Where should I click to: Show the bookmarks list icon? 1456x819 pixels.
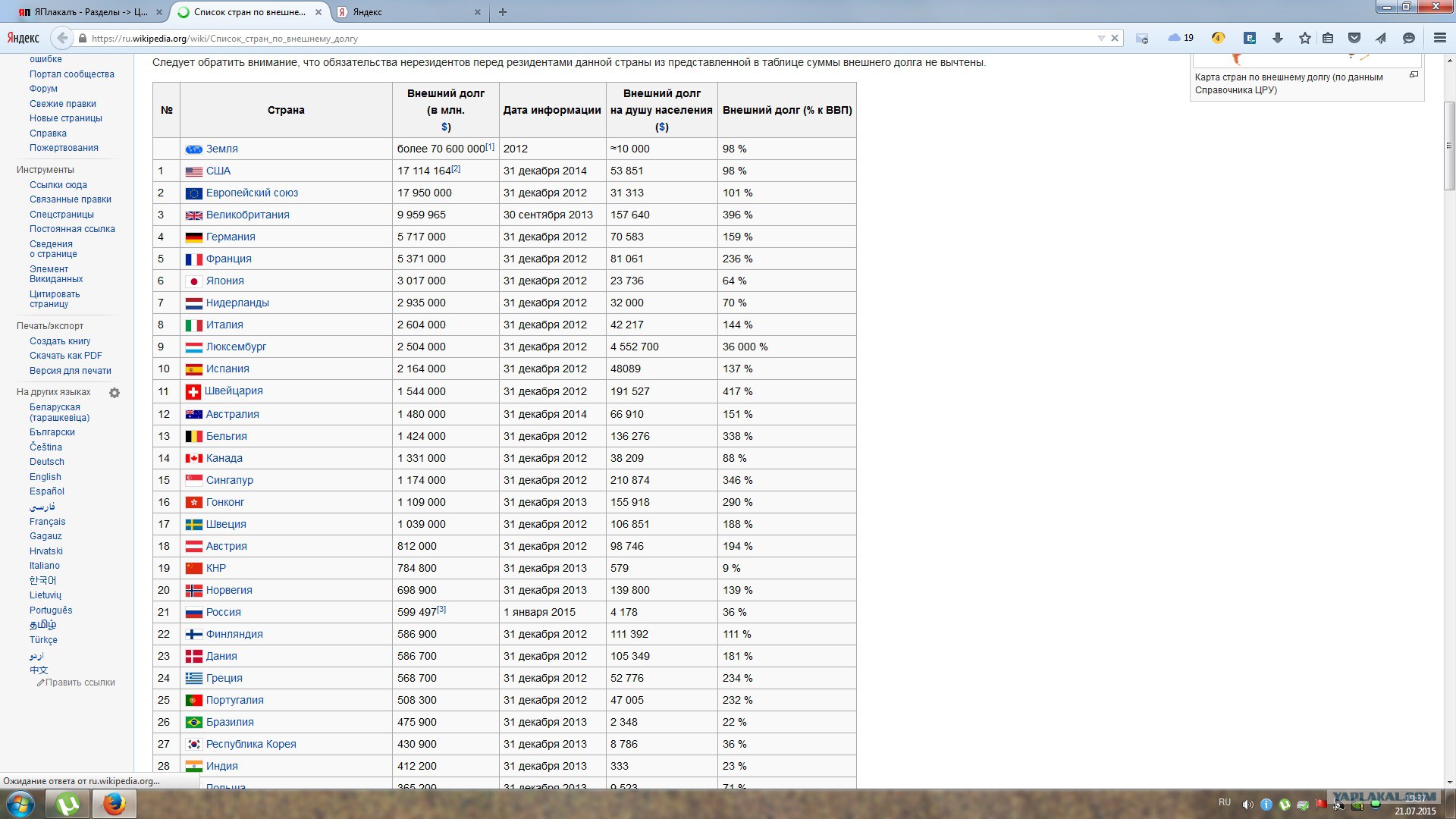(x=1328, y=38)
